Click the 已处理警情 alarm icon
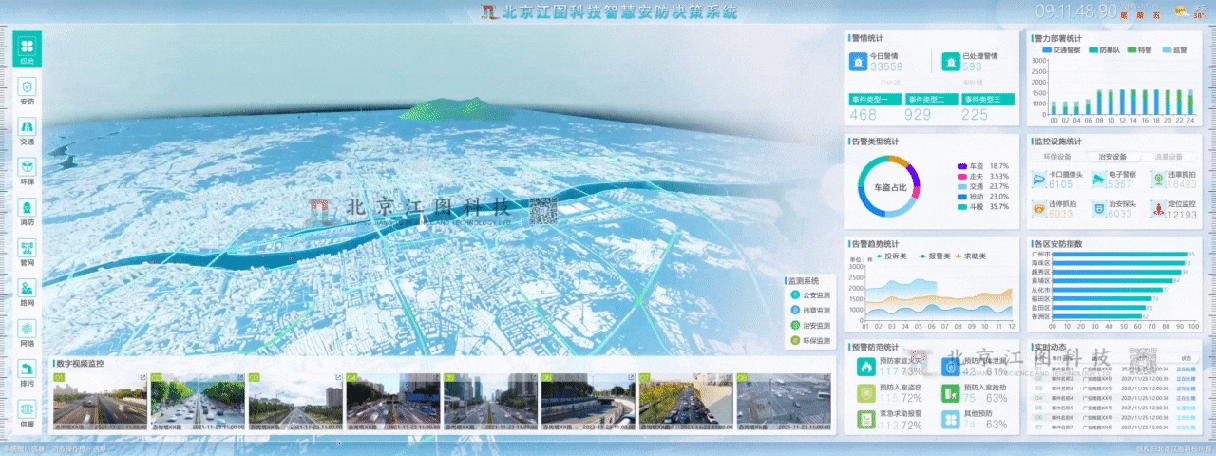This screenshot has height=456, width=1216. [x=949, y=62]
